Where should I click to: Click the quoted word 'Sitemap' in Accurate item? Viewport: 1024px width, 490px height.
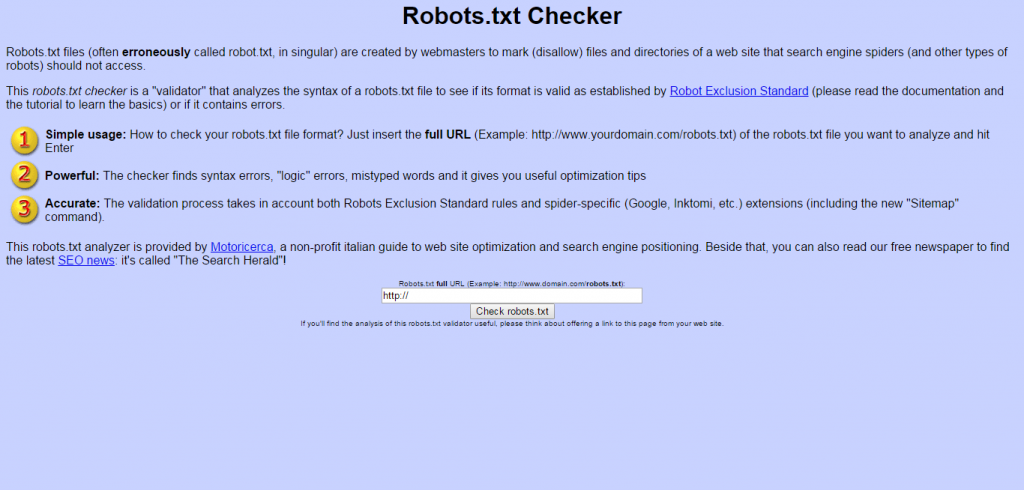click(928, 203)
